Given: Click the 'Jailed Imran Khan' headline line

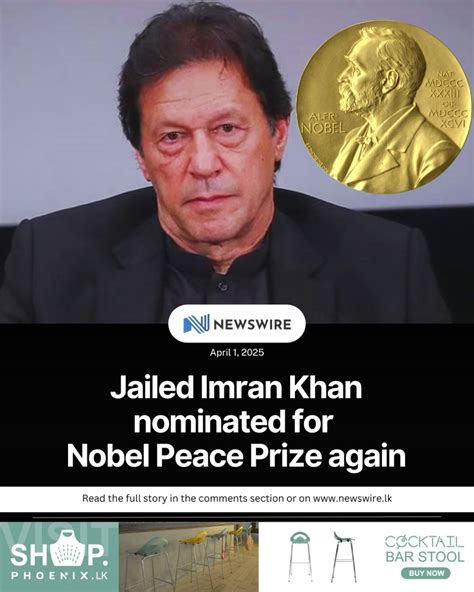Looking at the screenshot, I should [x=236, y=388].
